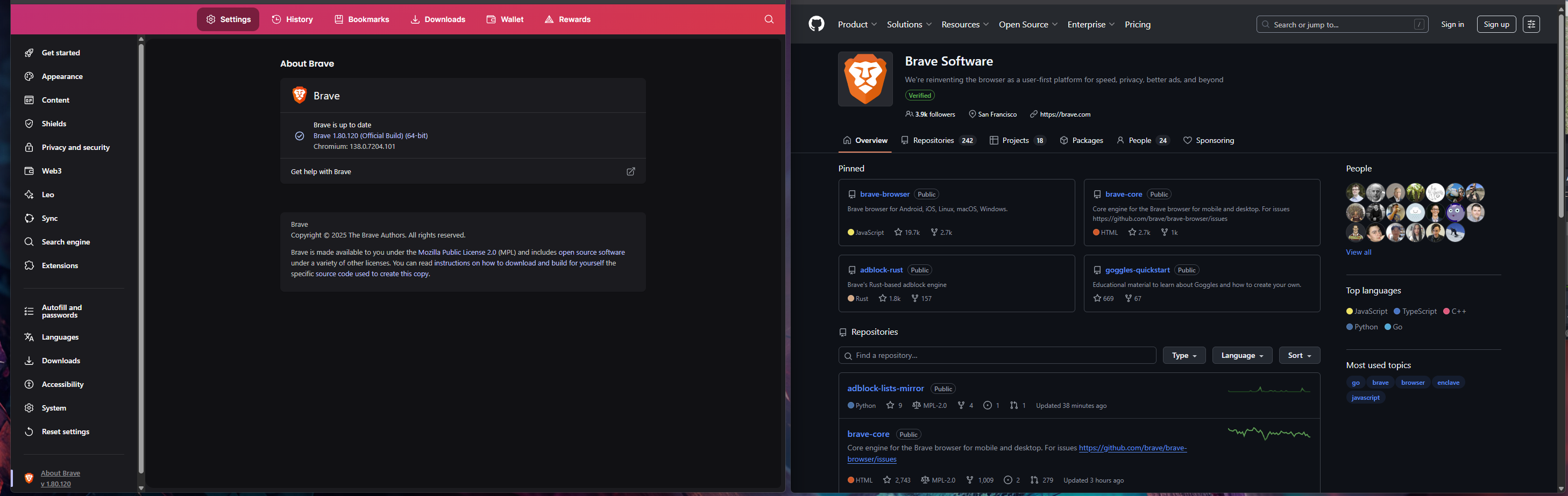Open Get help with Brave external link icon
Screen dimensions: 1568x496
pyautogui.click(x=630, y=172)
